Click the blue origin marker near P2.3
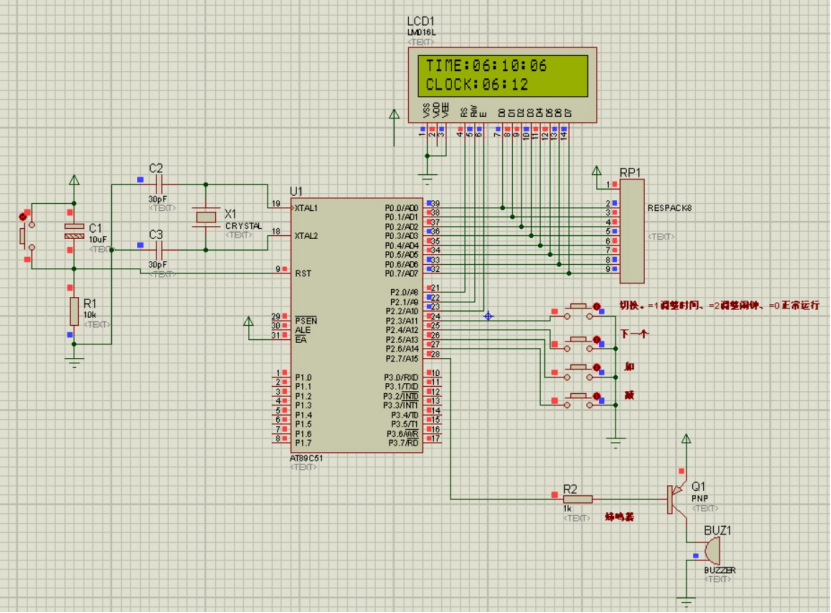 (x=488, y=316)
